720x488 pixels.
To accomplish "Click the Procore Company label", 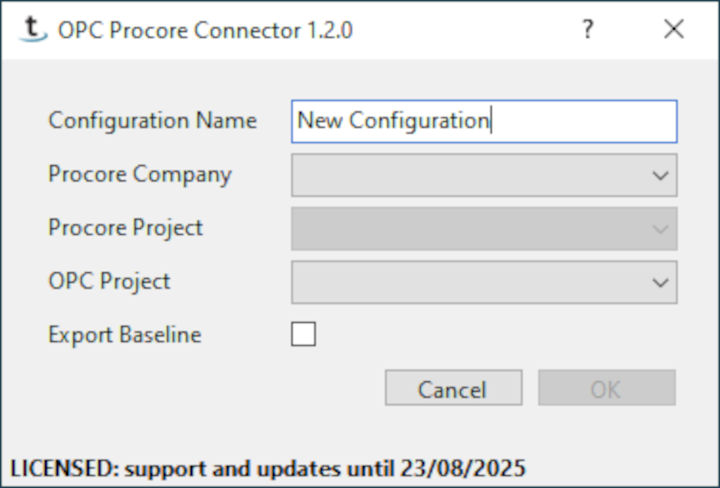I will (140, 174).
